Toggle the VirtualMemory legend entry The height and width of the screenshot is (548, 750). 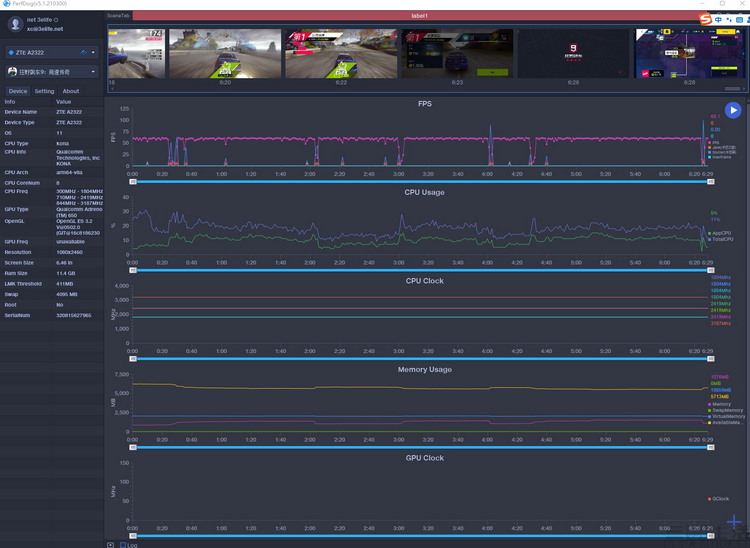pos(727,416)
